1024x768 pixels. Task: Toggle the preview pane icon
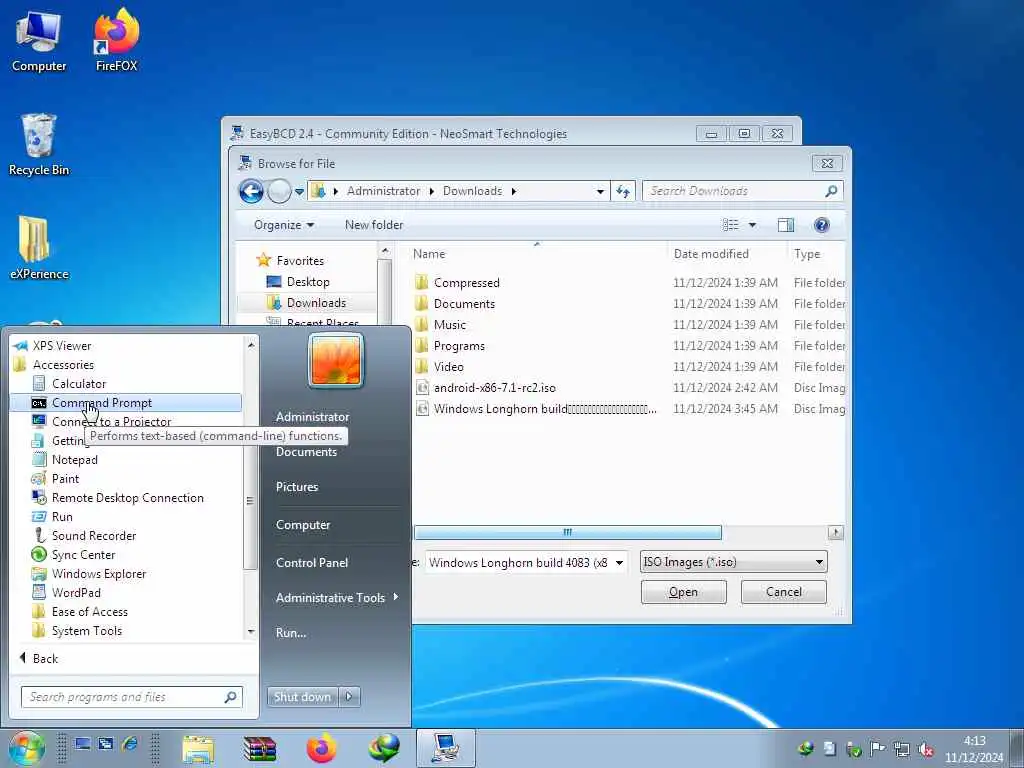[786, 225]
